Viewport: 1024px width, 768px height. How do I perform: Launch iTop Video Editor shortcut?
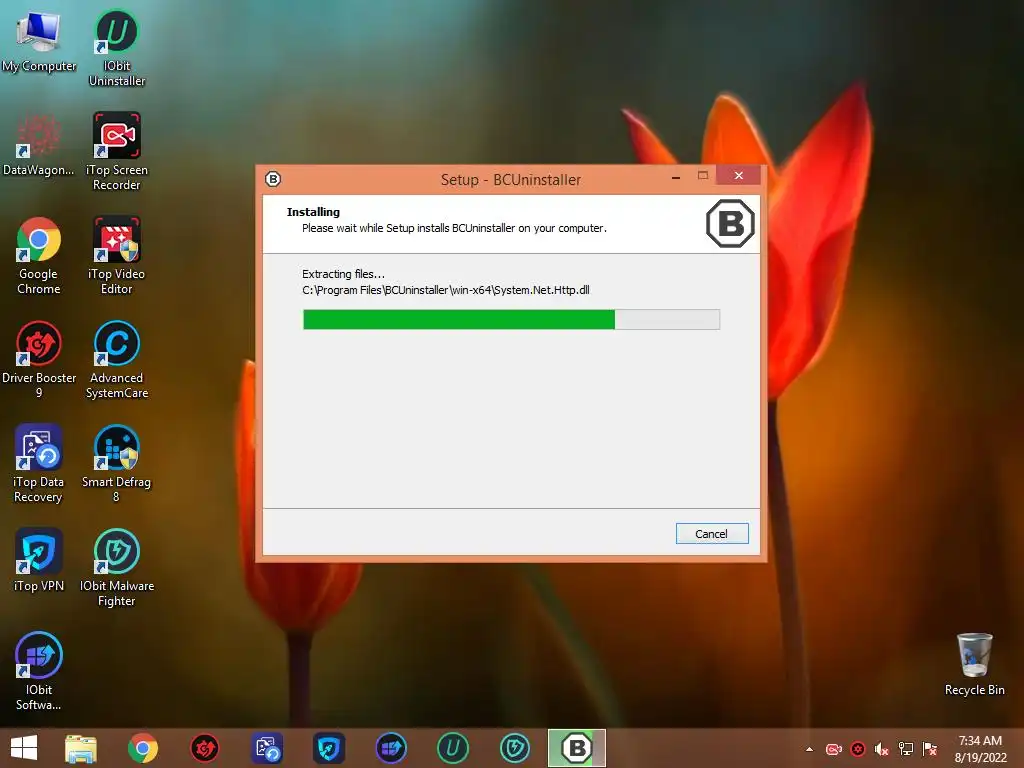pyautogui.click(x=117, y=256)
